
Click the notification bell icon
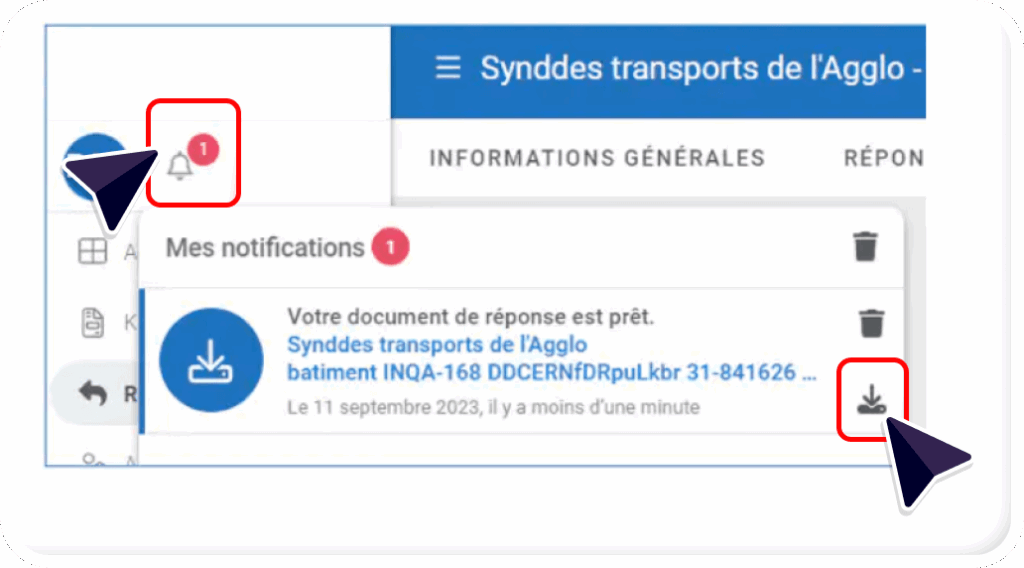point(180,165)
